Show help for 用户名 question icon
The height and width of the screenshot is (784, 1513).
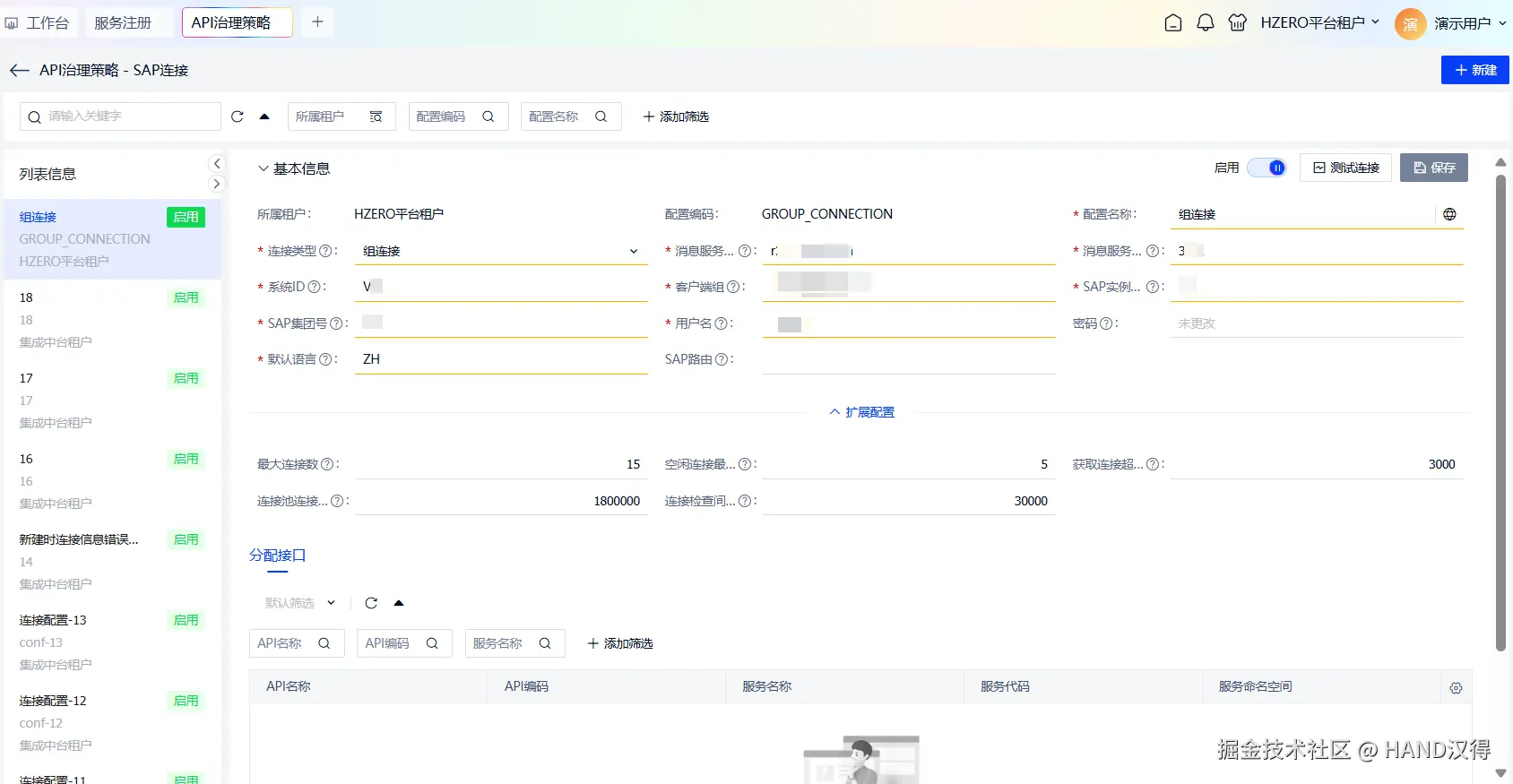(721, 323)
